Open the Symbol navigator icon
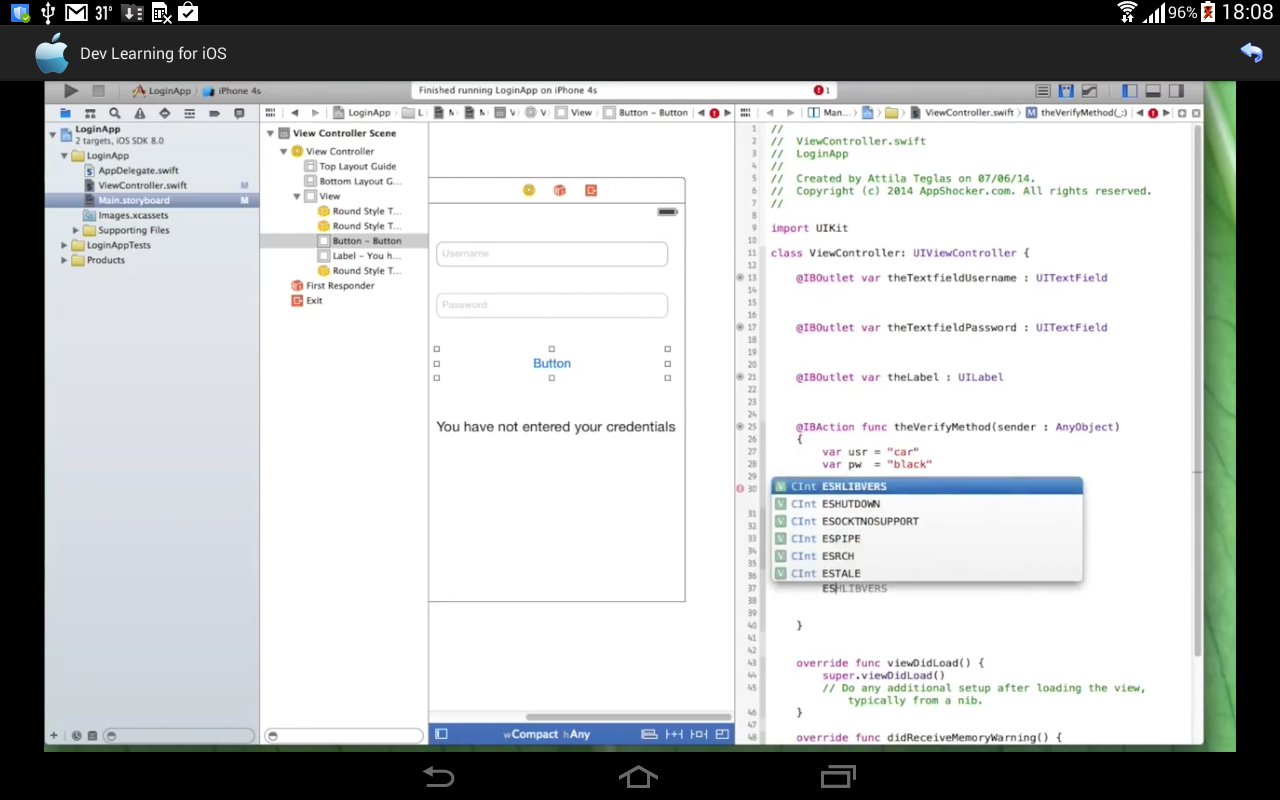This screenshot has height=800, width=1280. [x=90, y=113]
